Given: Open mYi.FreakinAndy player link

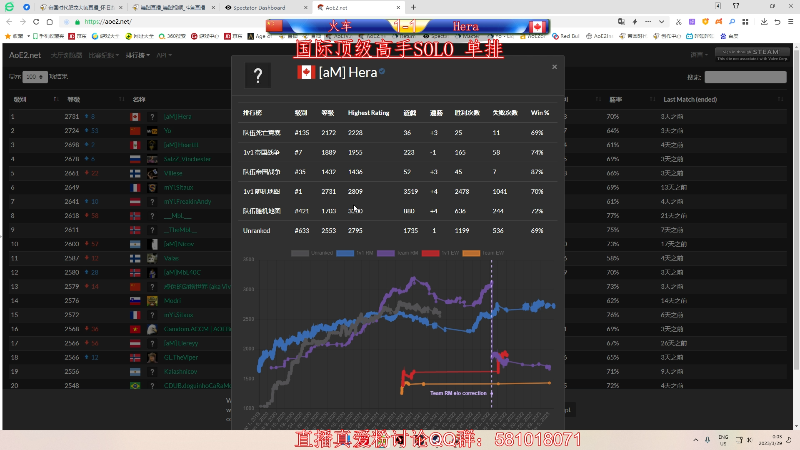Looking at the screenshot, I should [x=187, y=202].
